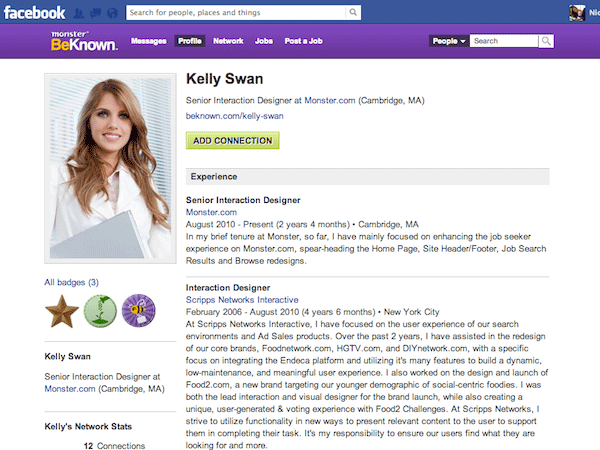Focus the Facebook search field
The width and height of the screenshot is (600, 450).
click(x=236, y=12)
